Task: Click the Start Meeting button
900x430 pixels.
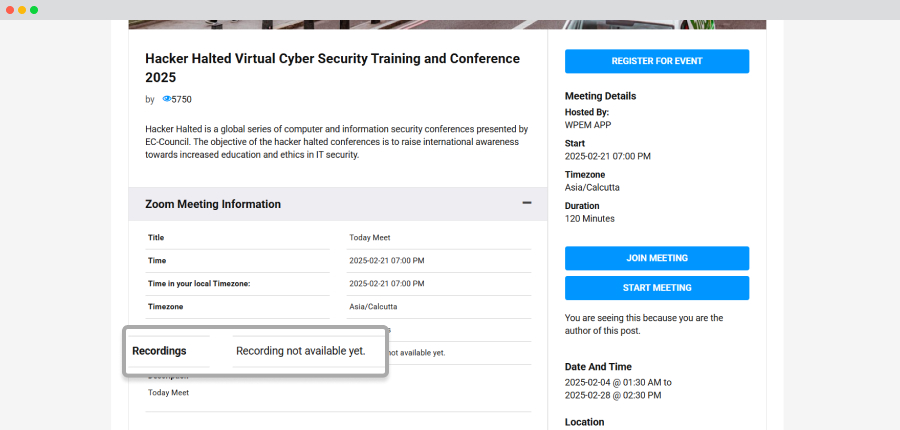Action: click(x=657, y=288)
